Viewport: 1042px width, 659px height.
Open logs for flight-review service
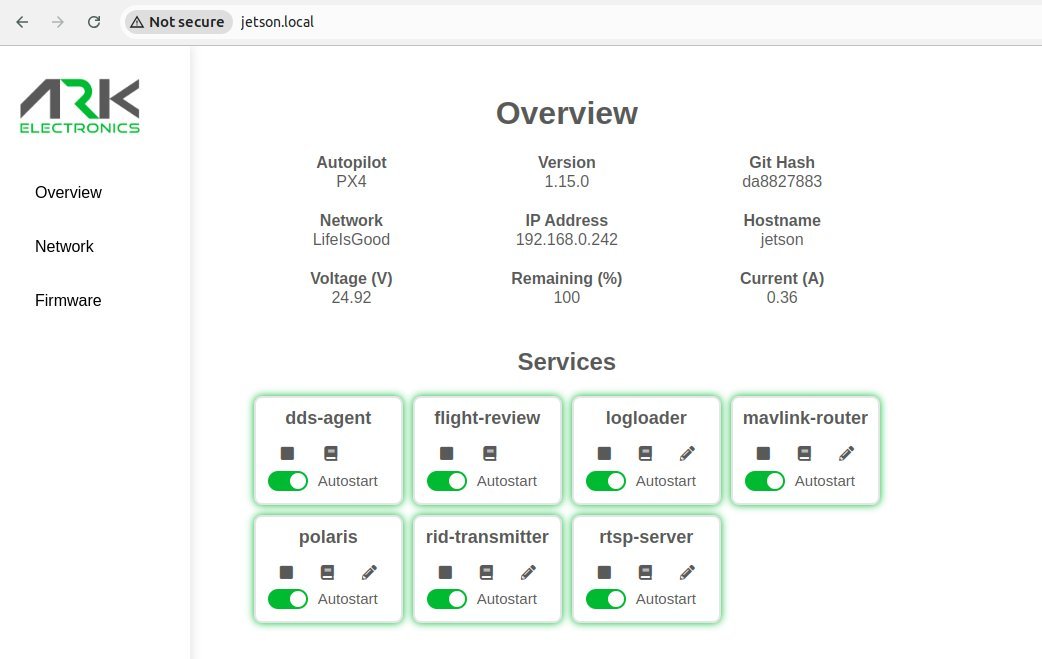[490, 453]
